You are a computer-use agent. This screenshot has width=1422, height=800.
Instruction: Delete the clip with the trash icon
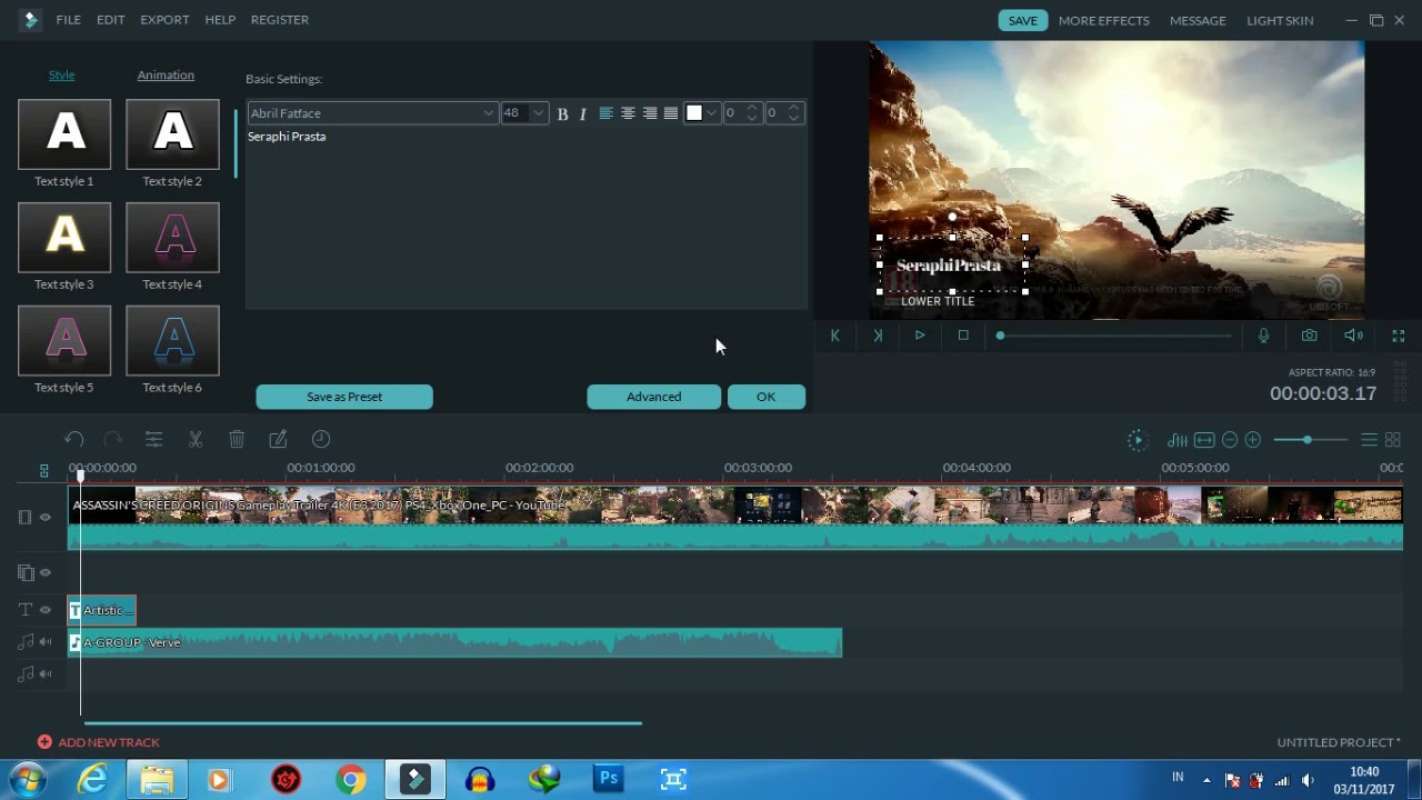(237, 440)
